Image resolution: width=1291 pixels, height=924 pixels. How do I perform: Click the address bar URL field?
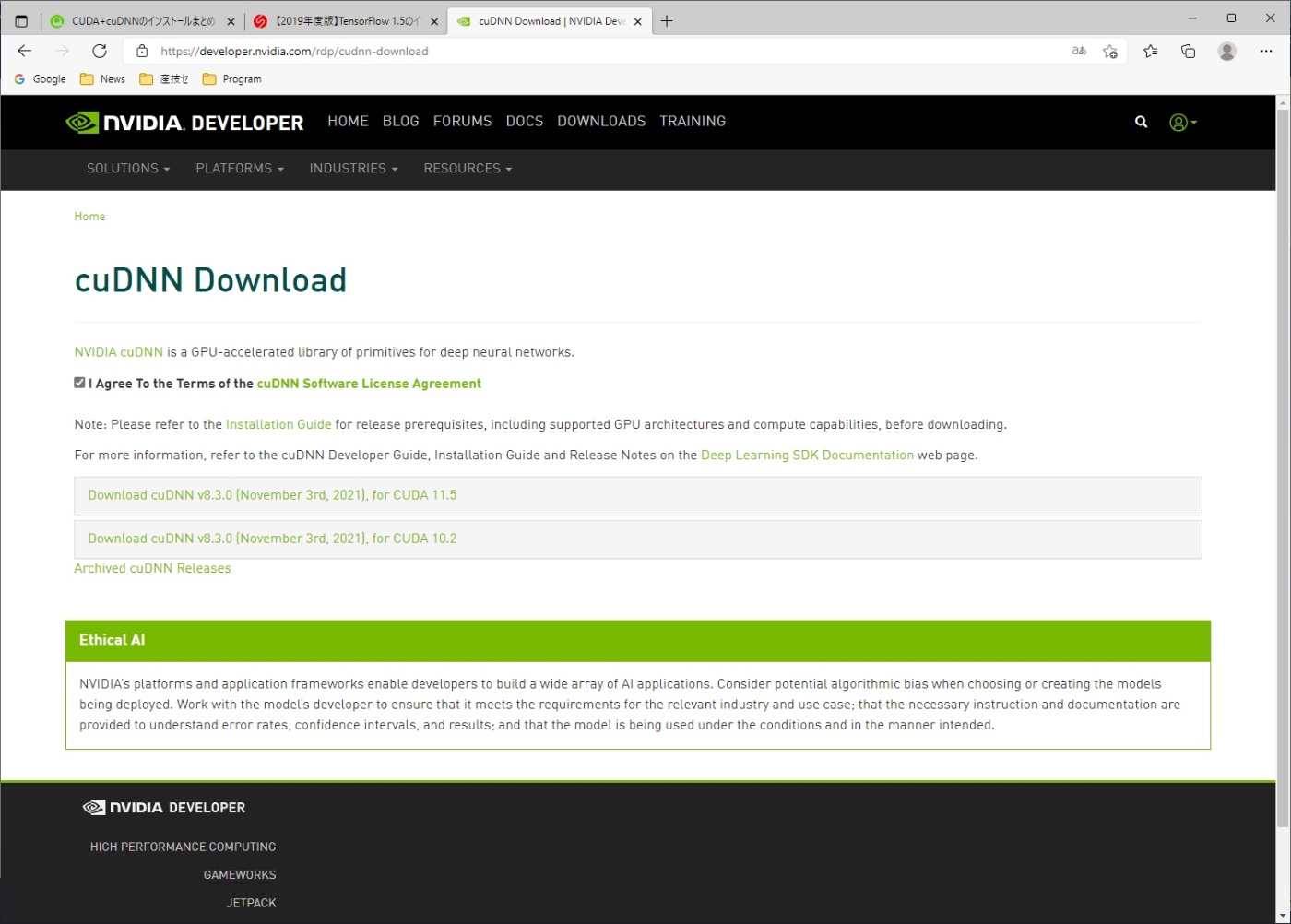tap(599, 52)
